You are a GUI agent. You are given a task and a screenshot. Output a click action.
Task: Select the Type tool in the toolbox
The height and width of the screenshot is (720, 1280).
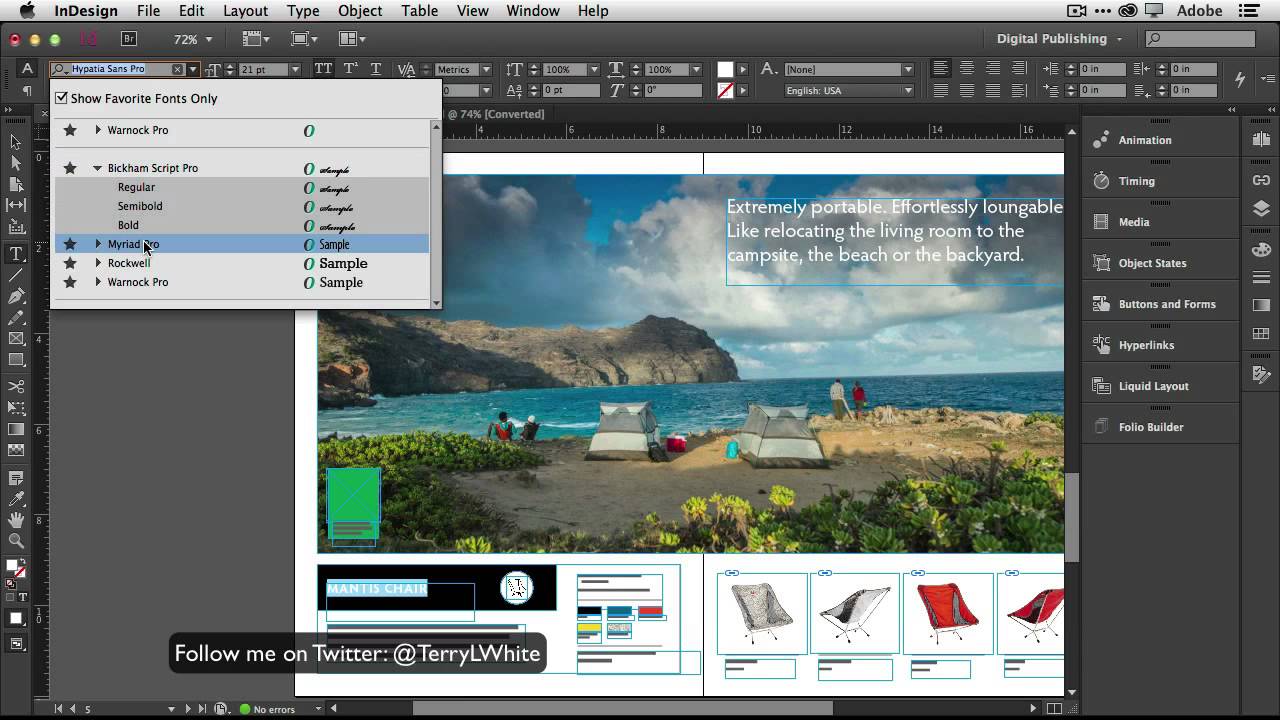coord(16,253)
